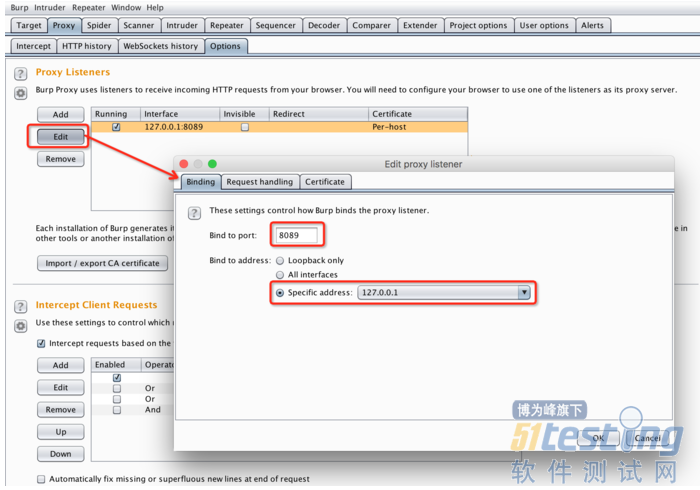Switch to the Repeater tab
This screenshot has height=490, width=700.
(227, 25)
